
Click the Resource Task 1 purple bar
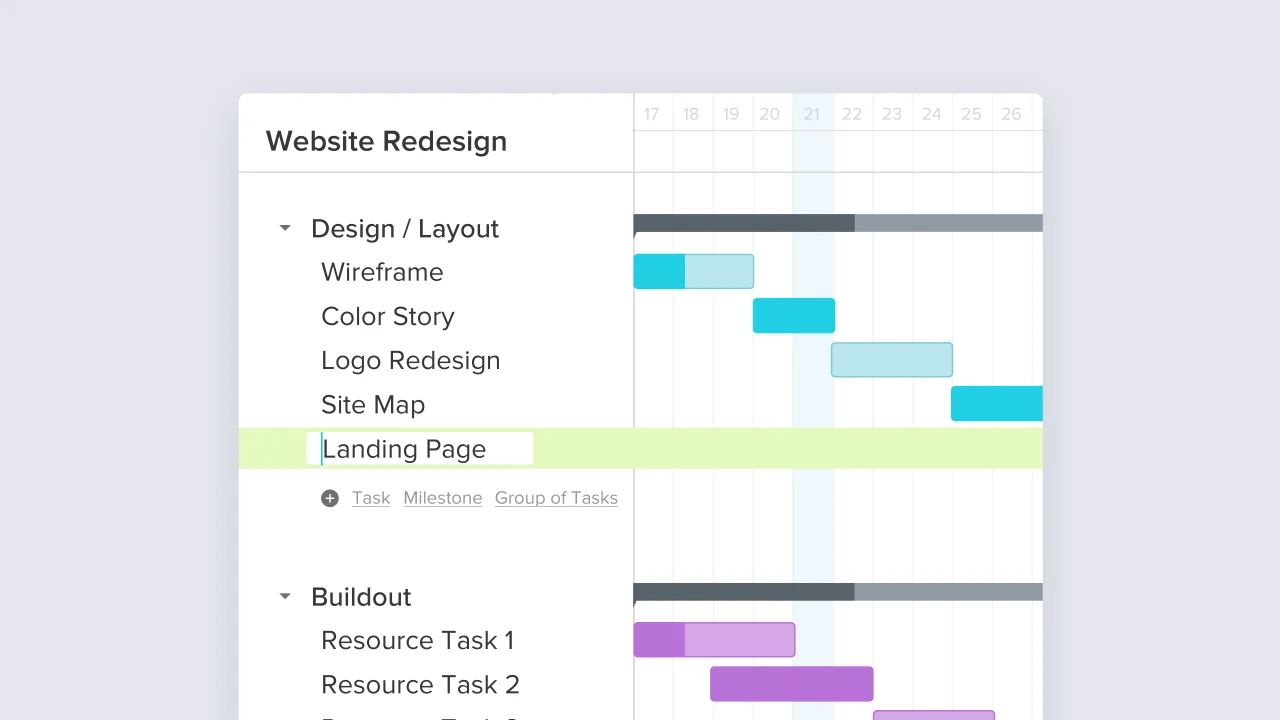714,640
